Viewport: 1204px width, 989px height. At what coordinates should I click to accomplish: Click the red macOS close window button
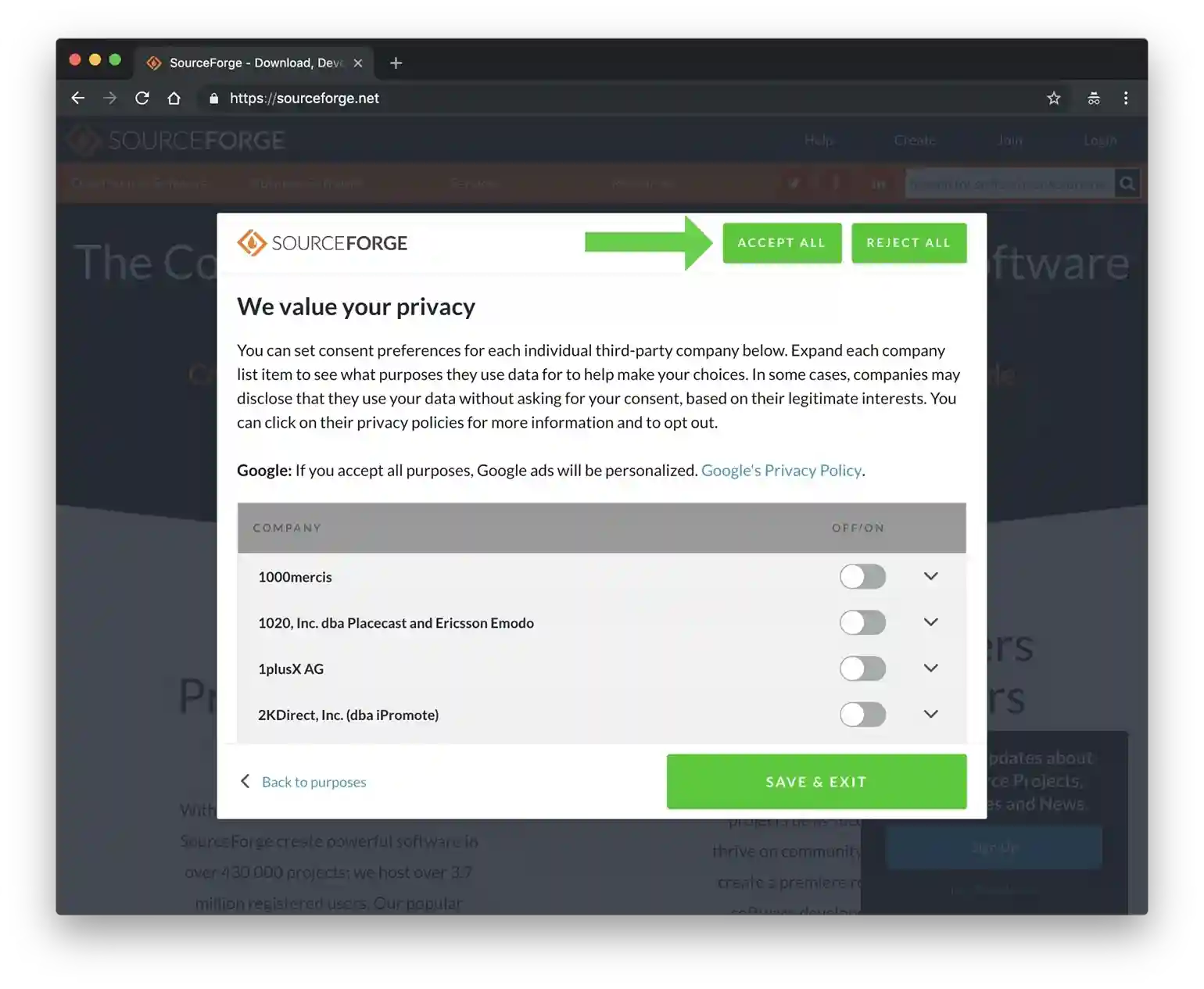click(x=75, y=59)
